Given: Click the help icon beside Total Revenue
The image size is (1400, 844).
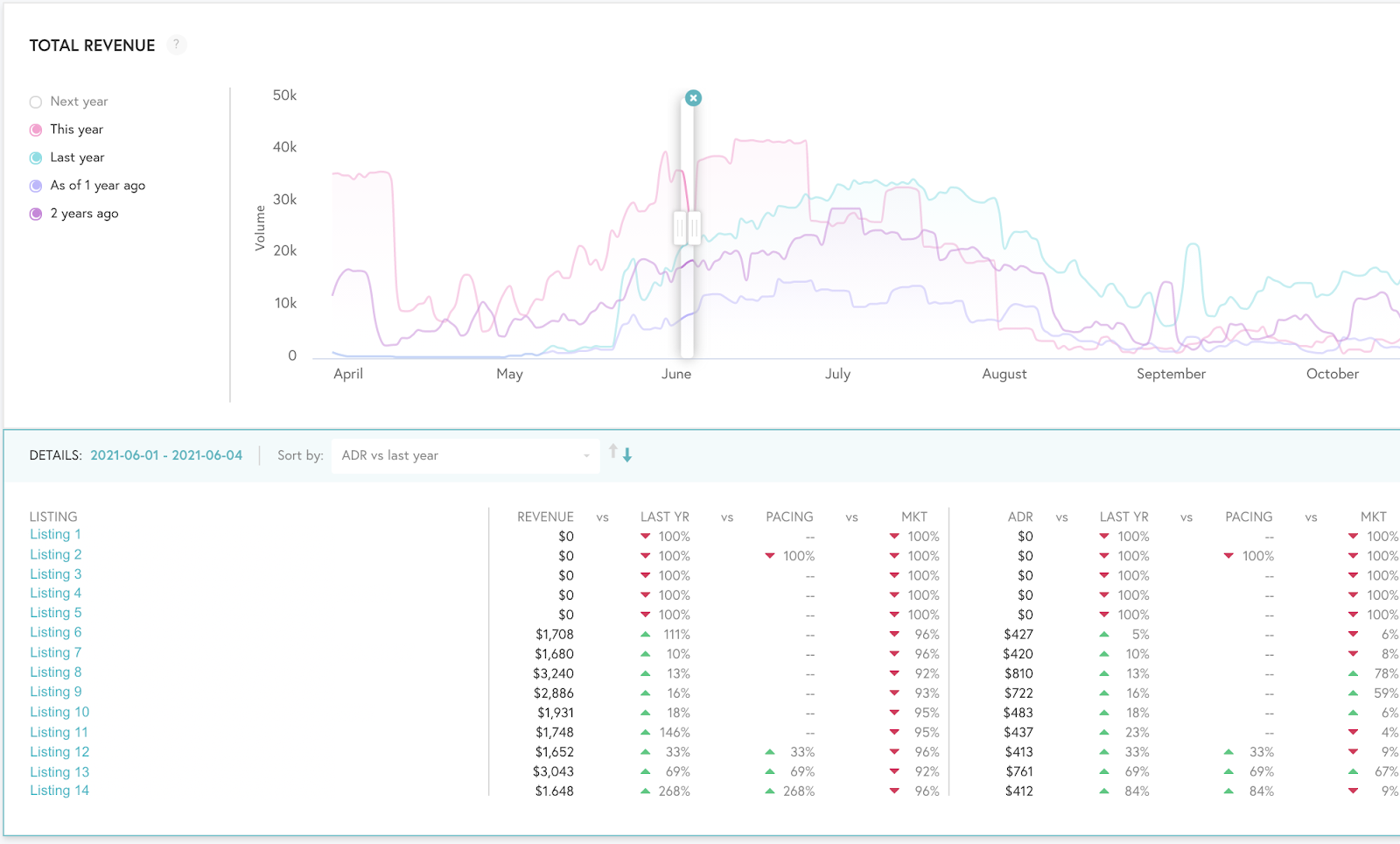Looking at the screenshot, I should [x=177, y=45].
